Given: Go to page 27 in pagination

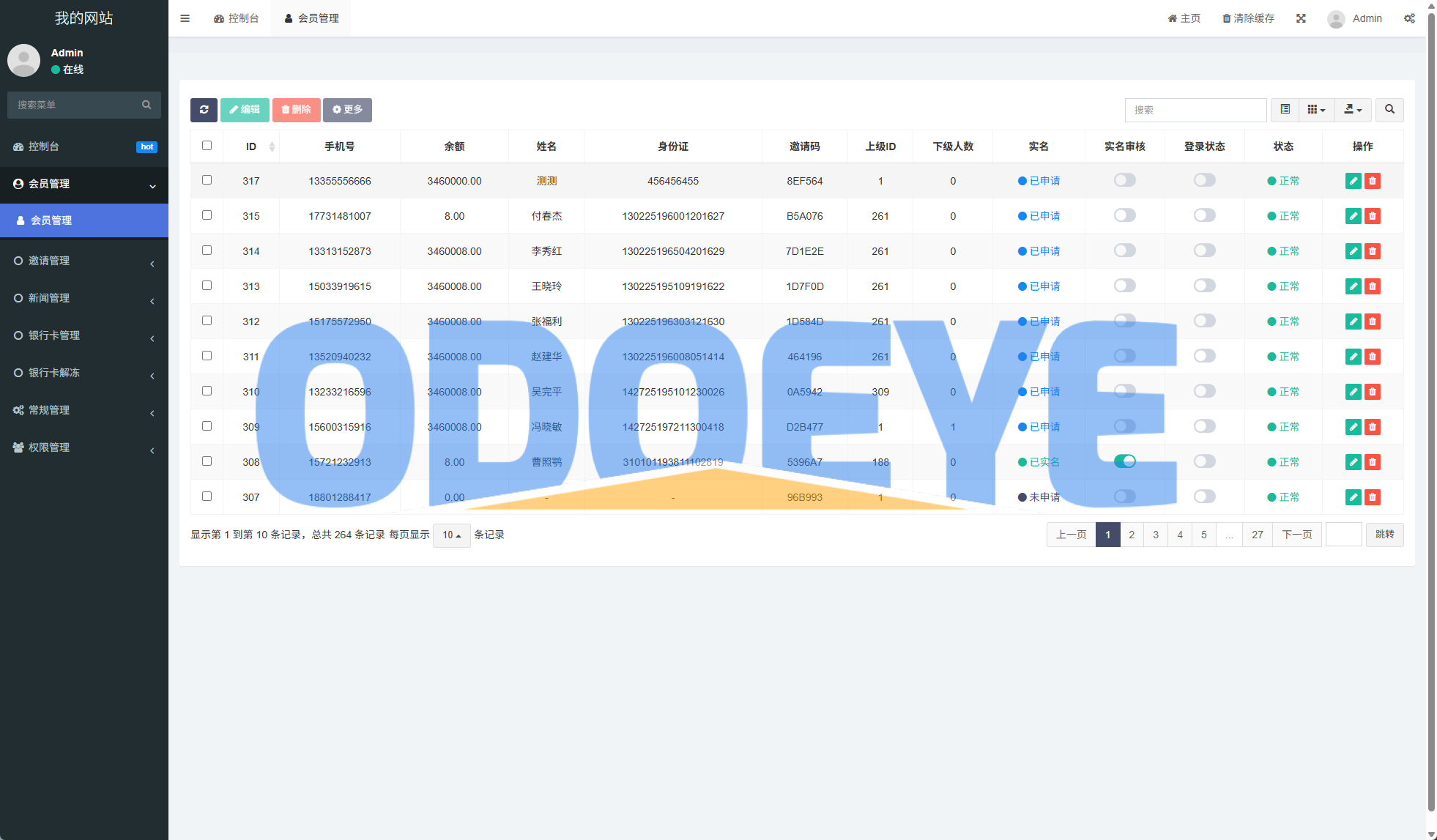Looking at the screenshot, I should (1257, 535).
